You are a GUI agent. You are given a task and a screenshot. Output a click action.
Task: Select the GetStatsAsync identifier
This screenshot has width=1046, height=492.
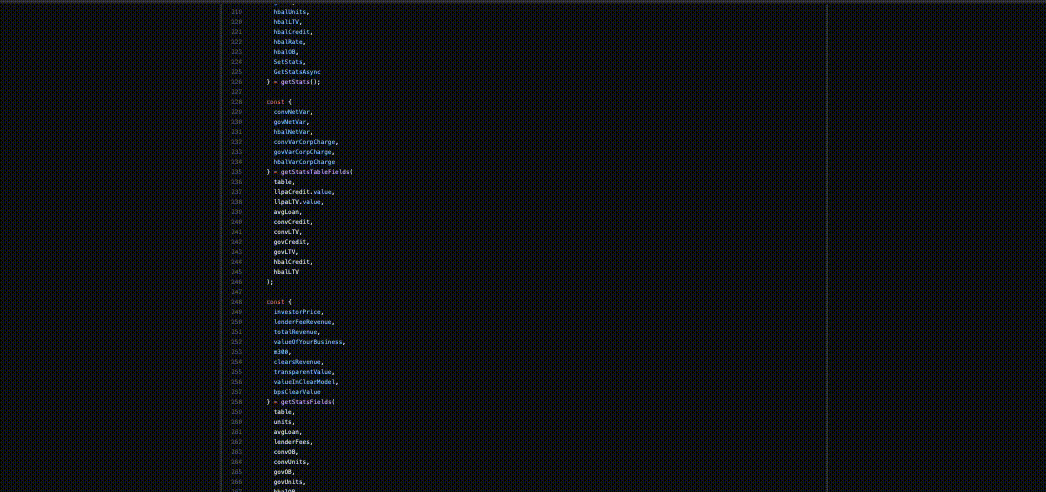tap(297, 71)
